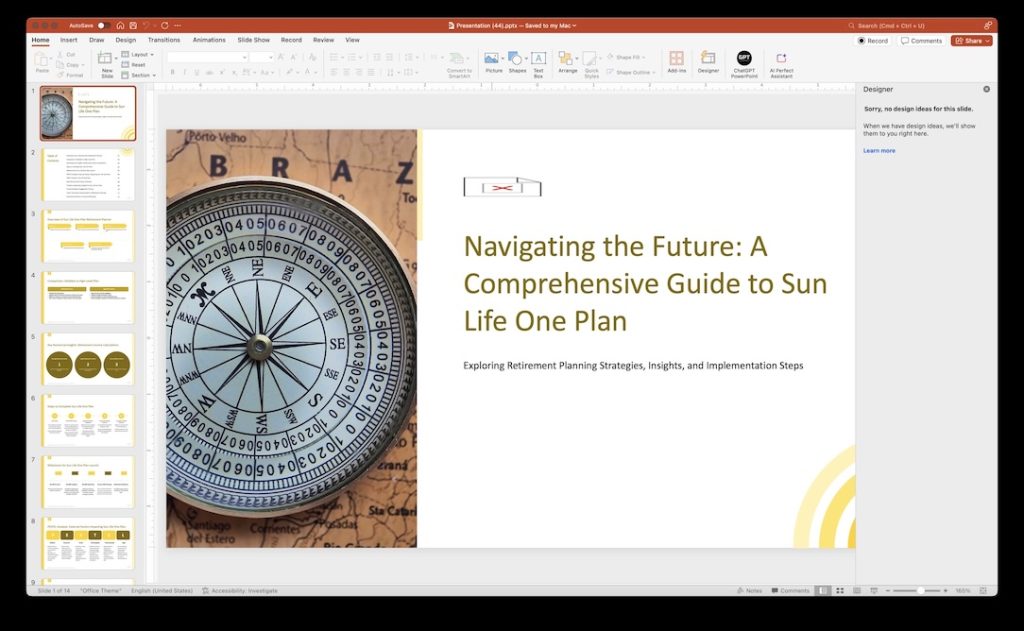Open the Add-ins icon
The height and width of the screenshot is (631, 1024).
coord(677,62)
